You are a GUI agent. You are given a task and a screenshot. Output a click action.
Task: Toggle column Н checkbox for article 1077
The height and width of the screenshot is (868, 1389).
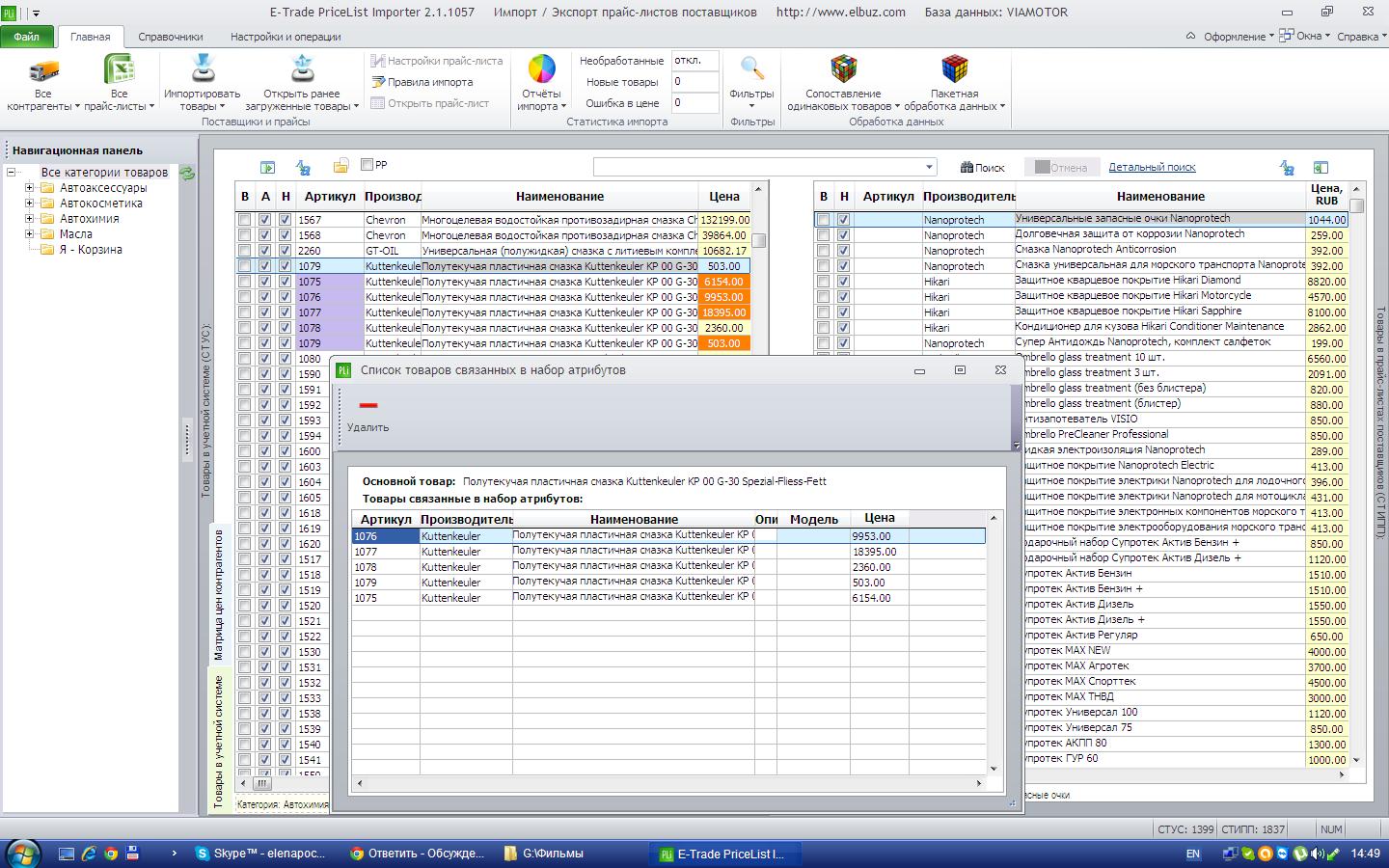tap(286, 312)
